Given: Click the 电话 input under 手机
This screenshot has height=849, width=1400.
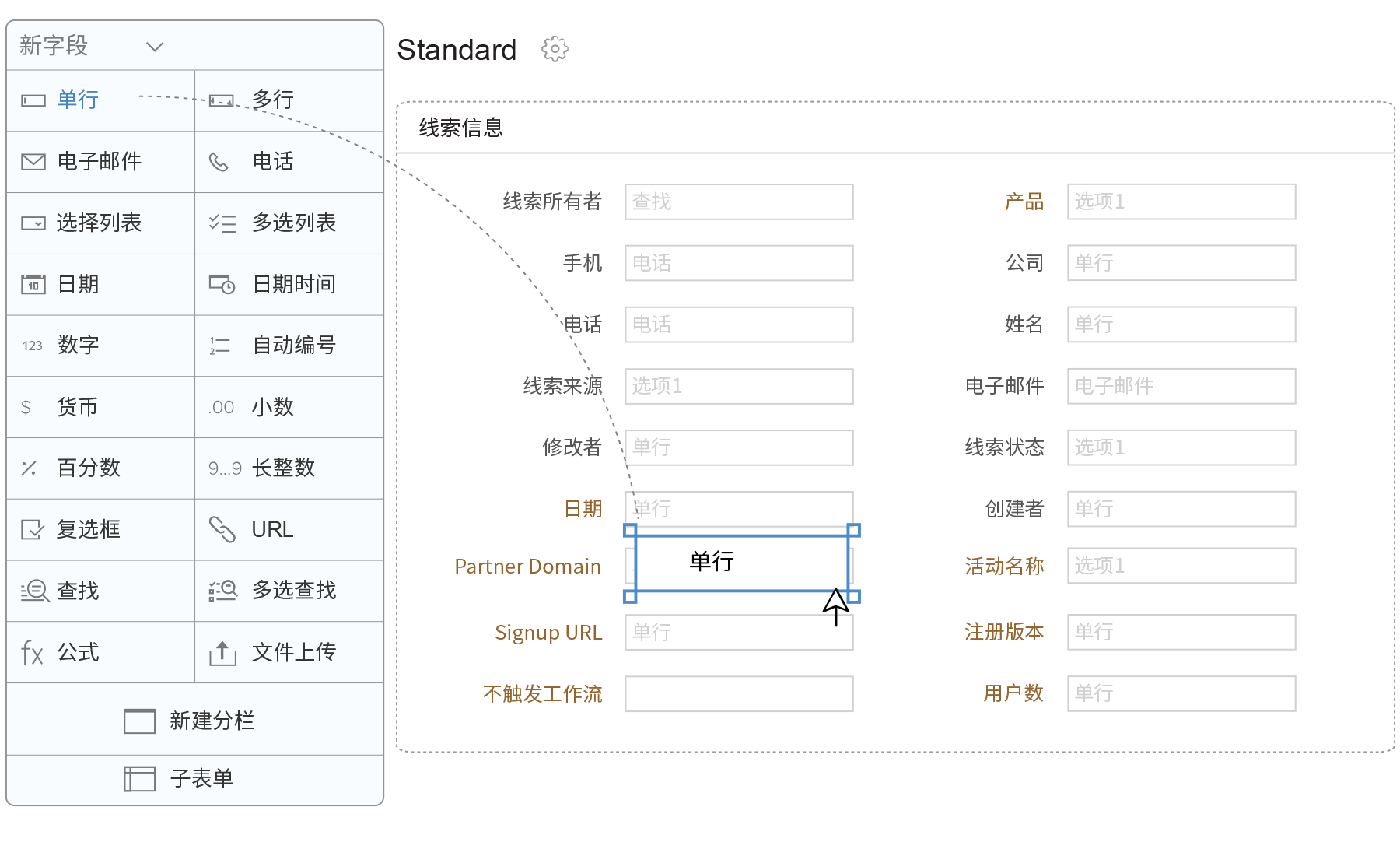Looking at the screenshot, I should click(x=739, y=325).
